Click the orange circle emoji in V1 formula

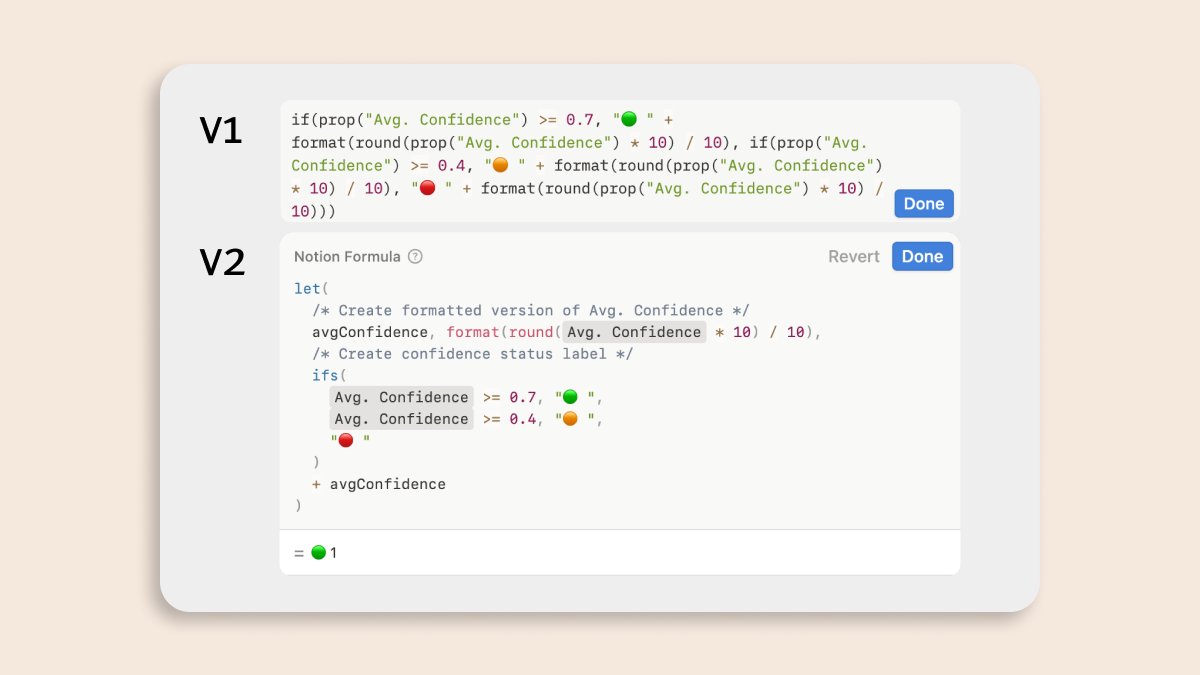pos(500,166)
